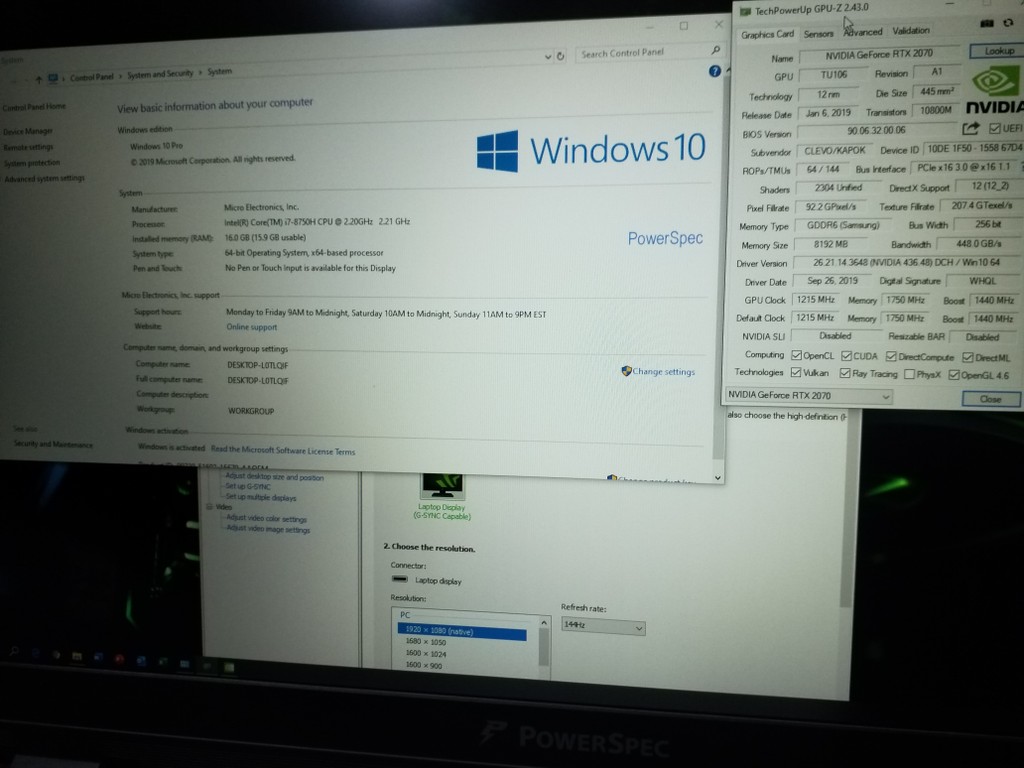Toggle the CUDA checkbox
The height and width of the screenshot is (768, 1024).
tap(846, 356)
